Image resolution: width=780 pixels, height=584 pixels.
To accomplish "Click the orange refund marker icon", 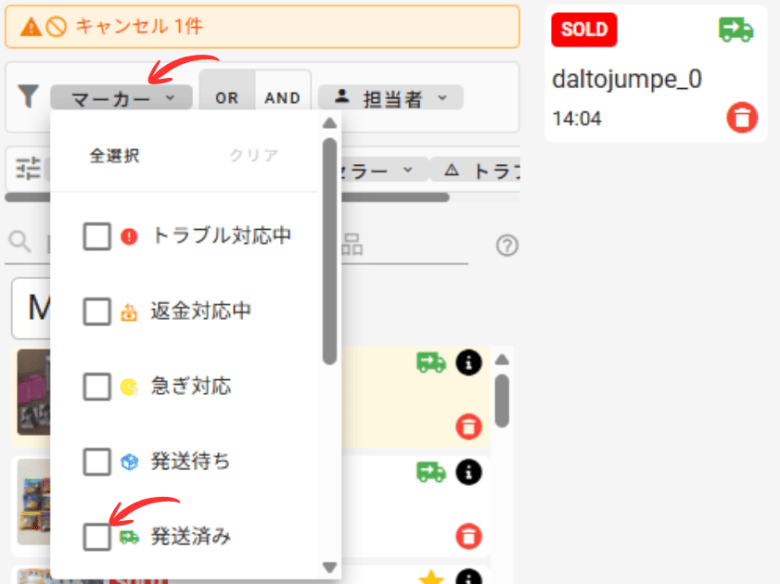I will point(129,312).
